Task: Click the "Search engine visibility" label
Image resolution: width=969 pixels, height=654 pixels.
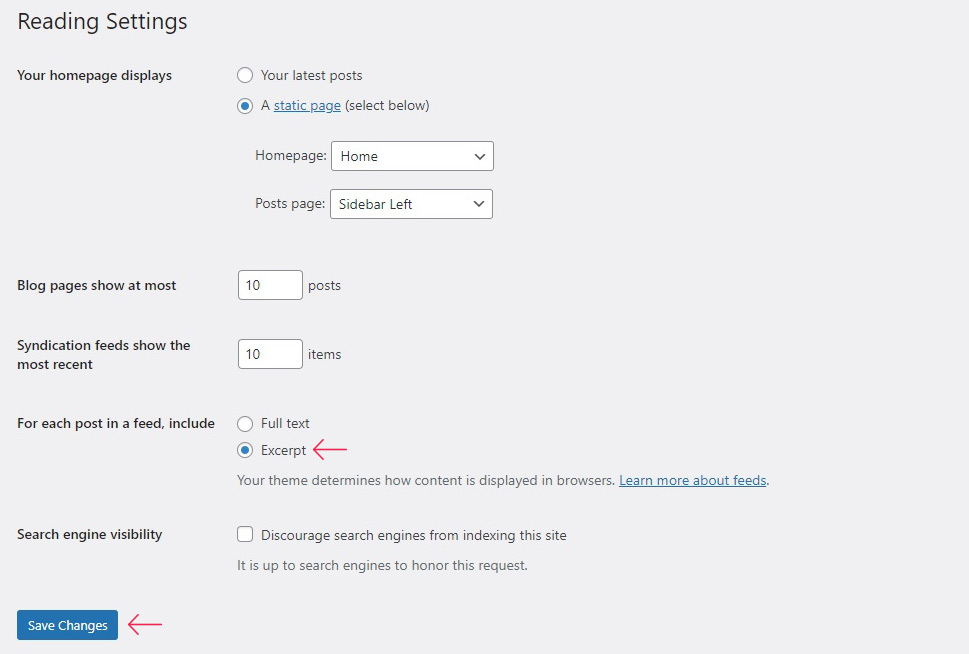Action: 89,535
